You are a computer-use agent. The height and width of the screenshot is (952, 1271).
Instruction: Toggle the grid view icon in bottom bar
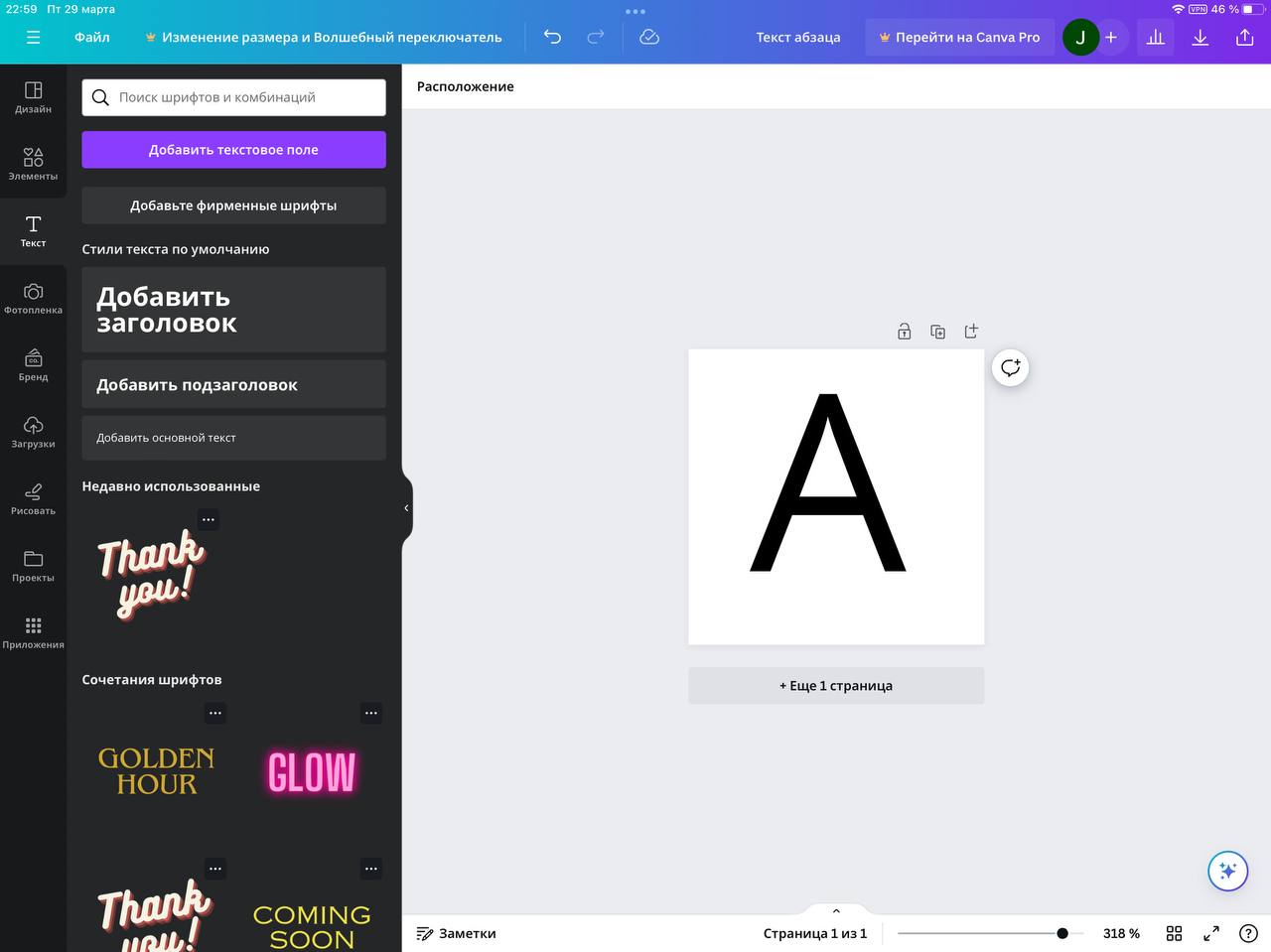pos(1174,933)
